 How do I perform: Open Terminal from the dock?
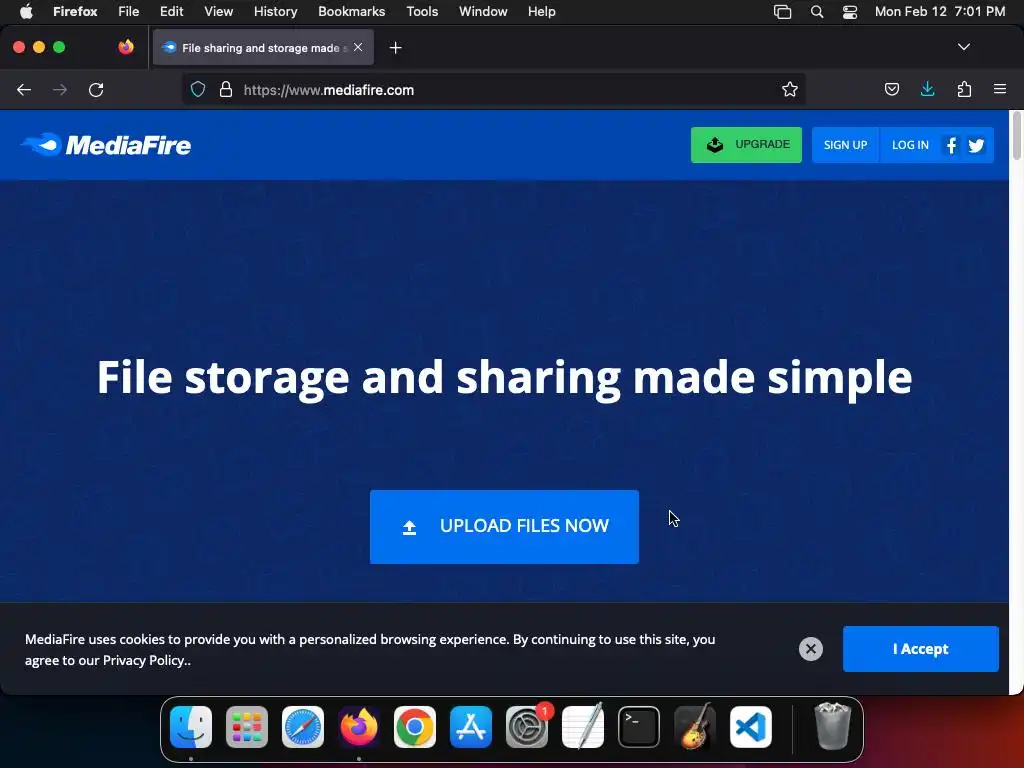pyautogui.click(x=639, y=727)
